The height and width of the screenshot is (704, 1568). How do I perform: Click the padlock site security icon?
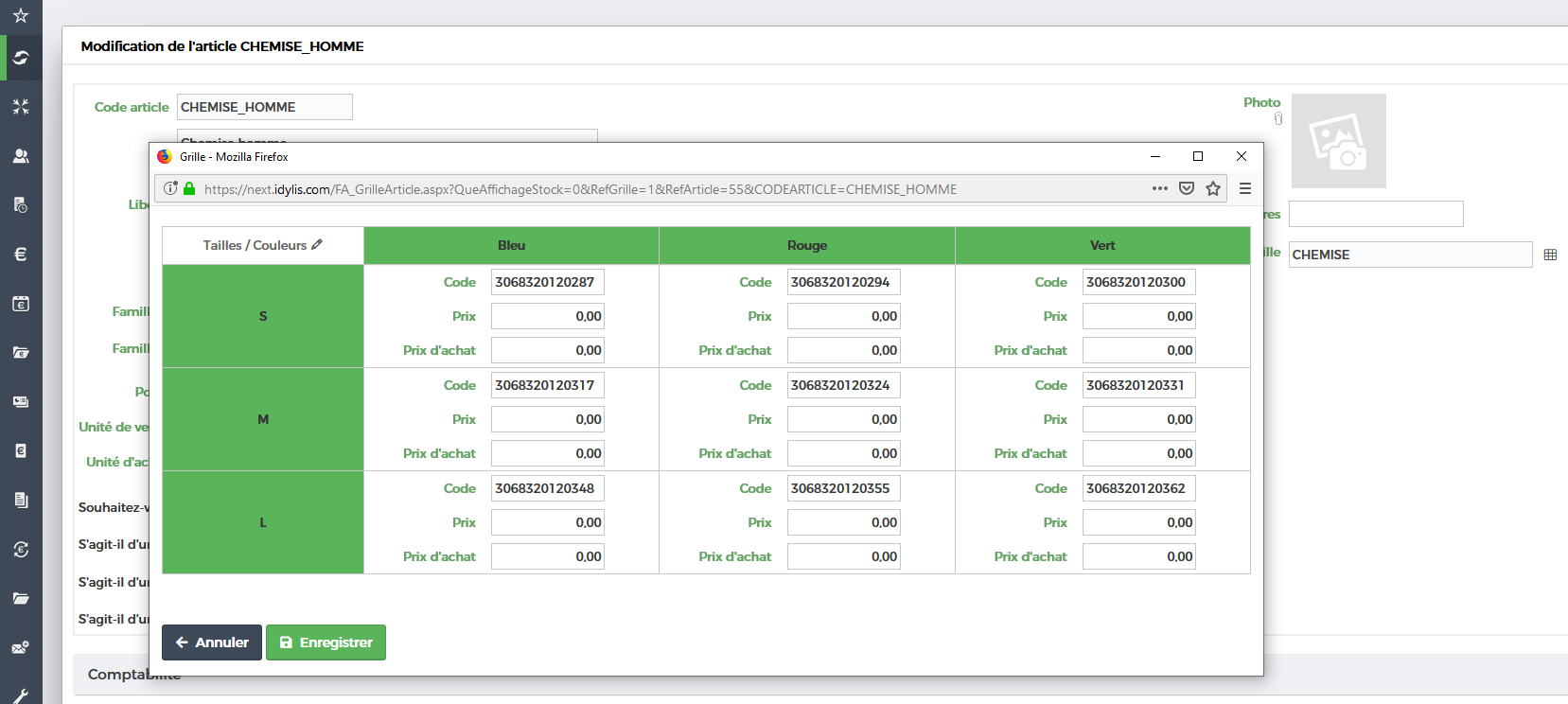pos(189,188)
